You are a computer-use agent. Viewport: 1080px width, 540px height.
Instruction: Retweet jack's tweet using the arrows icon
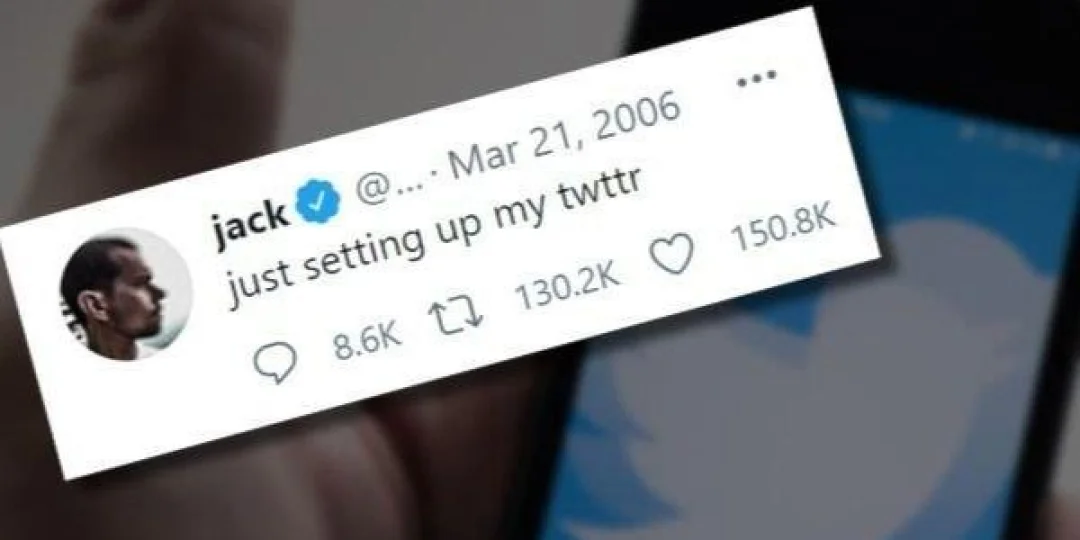pyautogui.click(x=456, y=318)
